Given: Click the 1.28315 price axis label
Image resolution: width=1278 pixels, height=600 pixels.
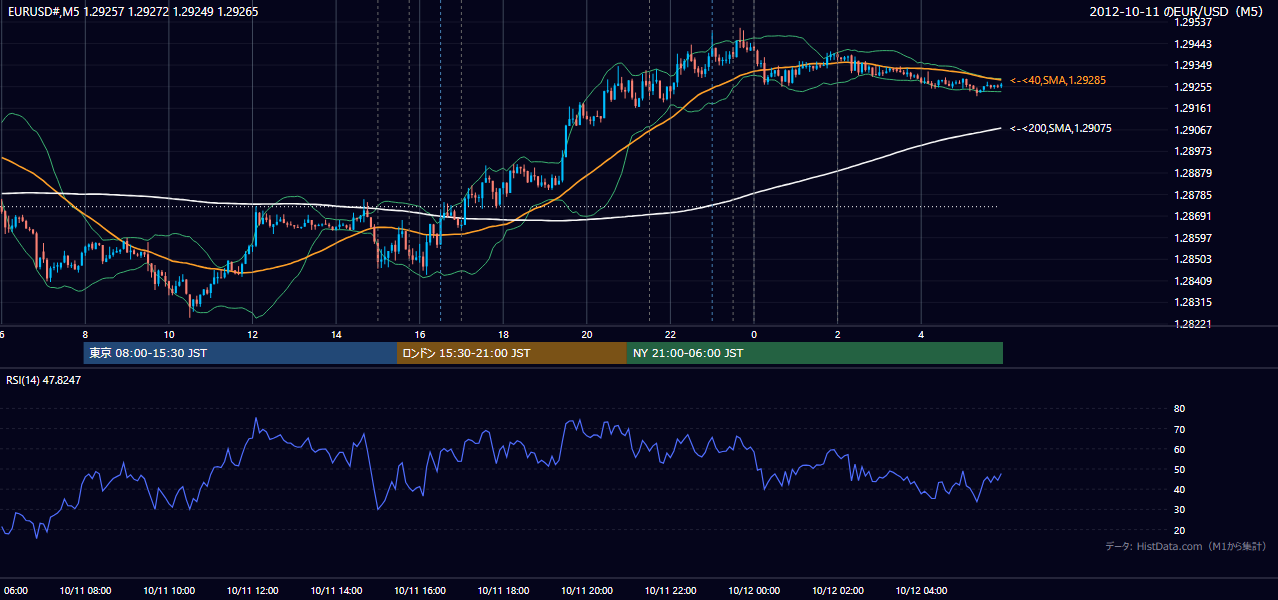Looking at the screenshot, I should 1191,302.
